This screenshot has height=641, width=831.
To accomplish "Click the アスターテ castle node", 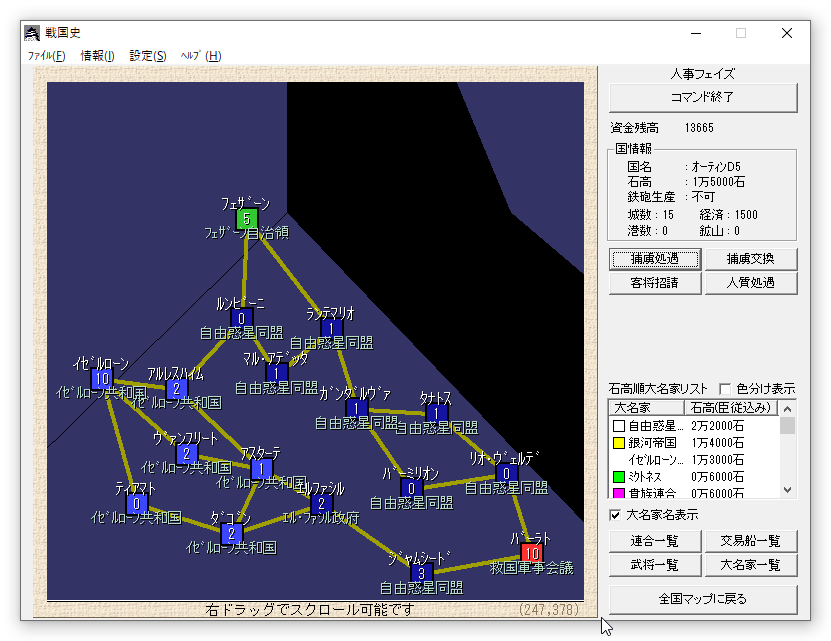I will [x=261, y=469].
